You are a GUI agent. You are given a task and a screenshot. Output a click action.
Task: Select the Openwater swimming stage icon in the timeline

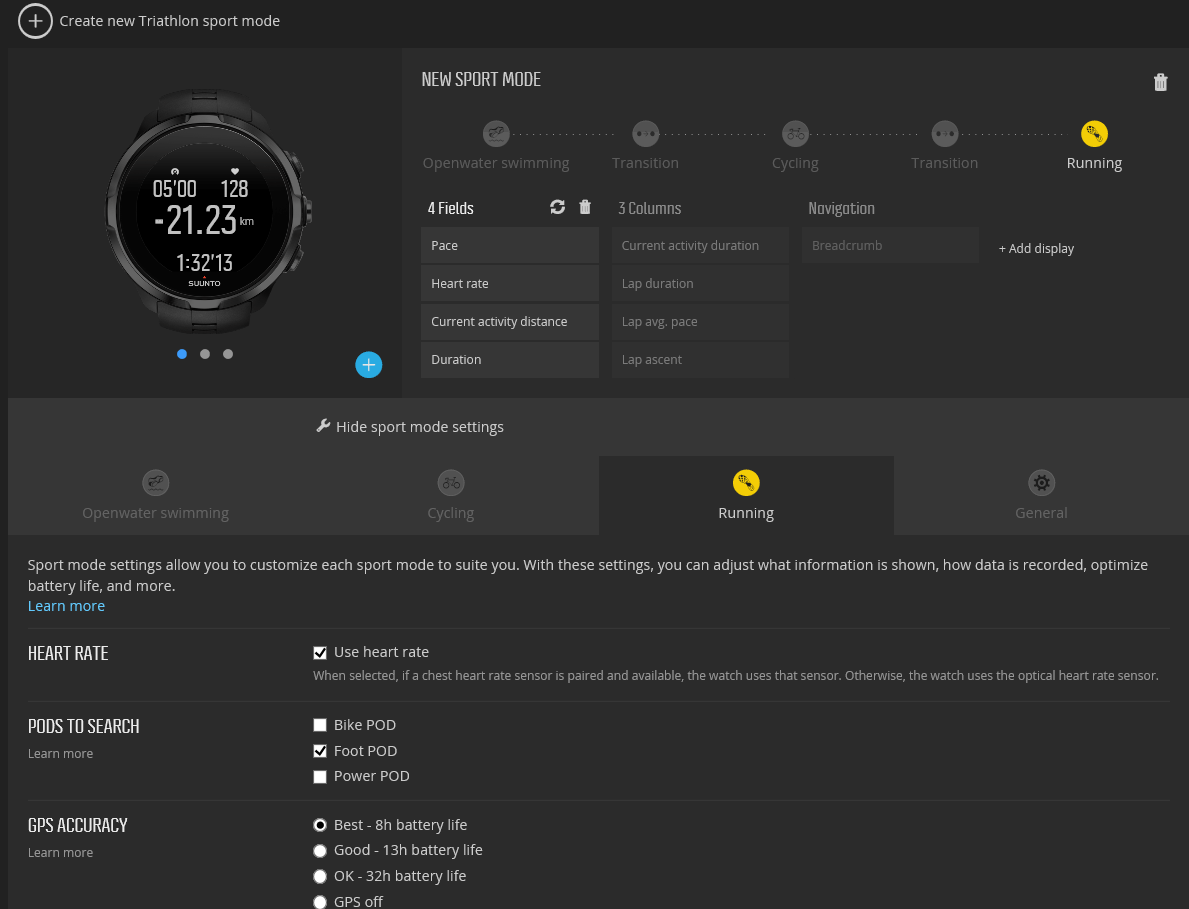pyautogui.click(x=496, y=133)
